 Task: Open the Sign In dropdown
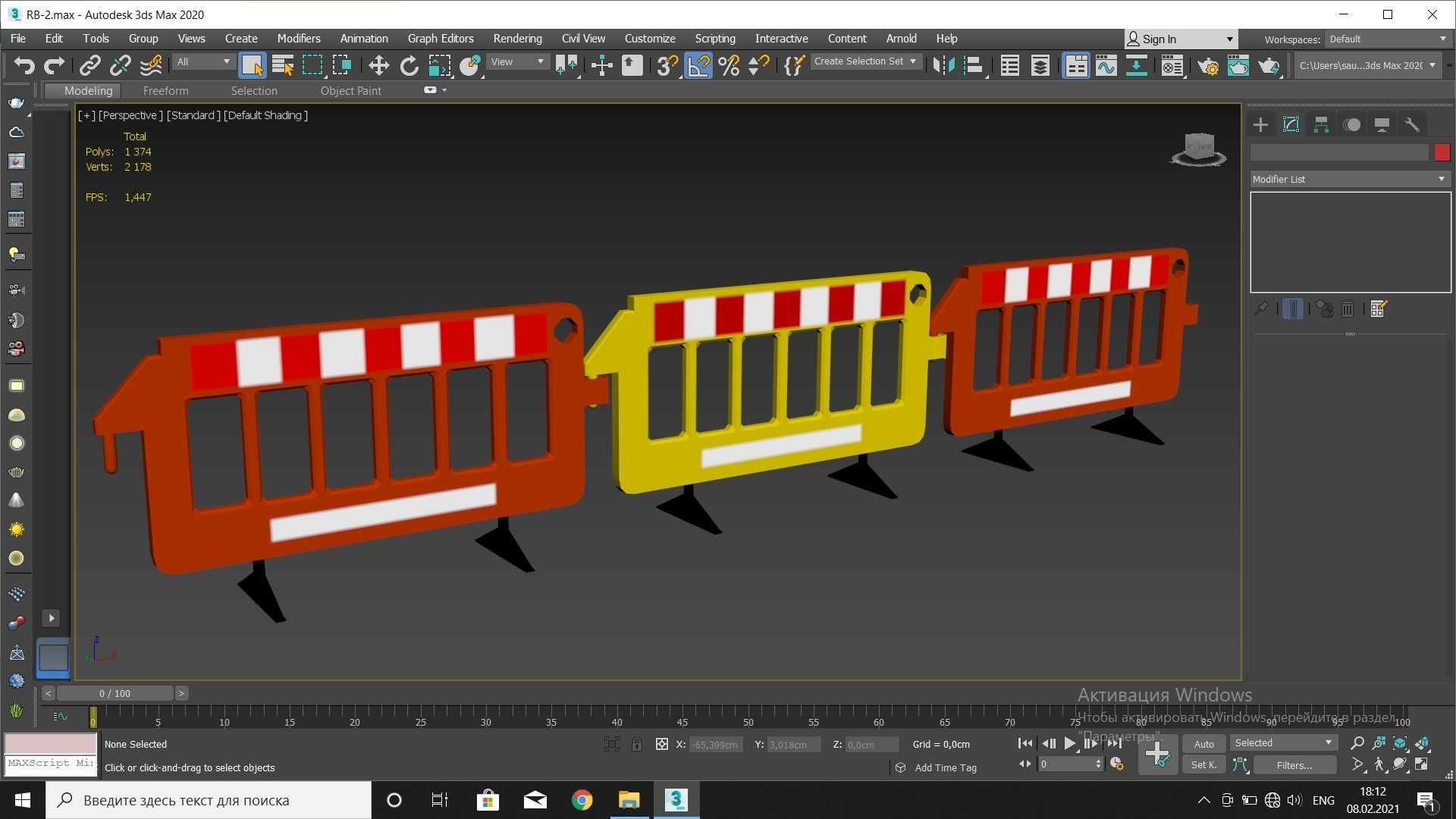(1181, 39)
